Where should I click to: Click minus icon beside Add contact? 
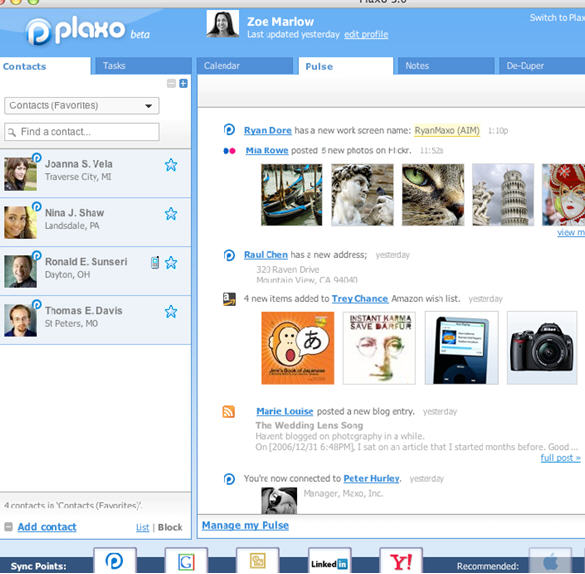point(8,527)
